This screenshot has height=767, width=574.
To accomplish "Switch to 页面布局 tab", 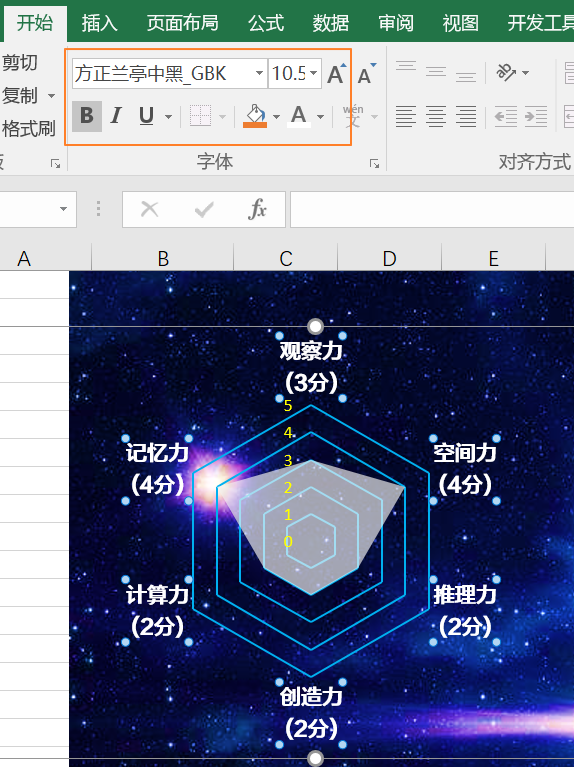I will coord(182,23).
